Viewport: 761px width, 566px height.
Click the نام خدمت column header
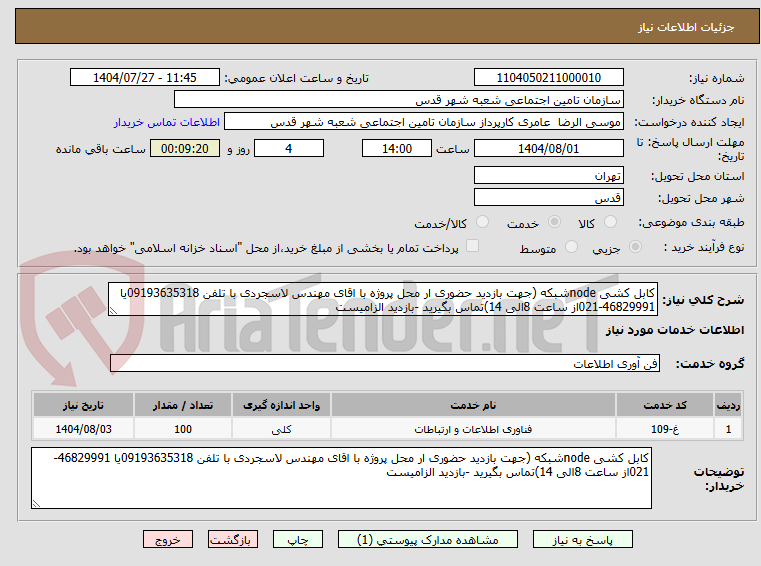[x=473, y=405]
